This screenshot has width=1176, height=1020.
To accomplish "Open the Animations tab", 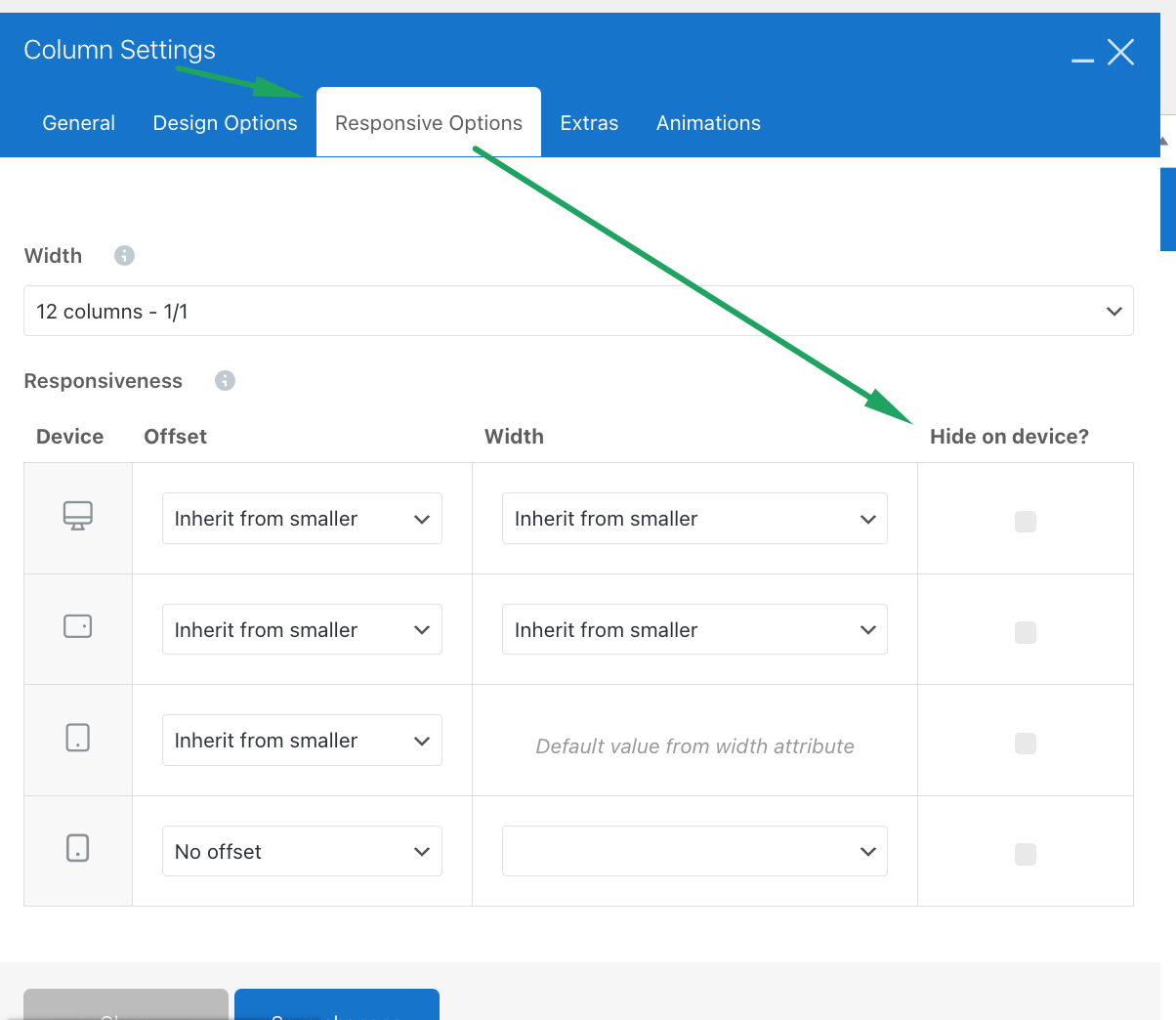I will click(x=708, y=123).
